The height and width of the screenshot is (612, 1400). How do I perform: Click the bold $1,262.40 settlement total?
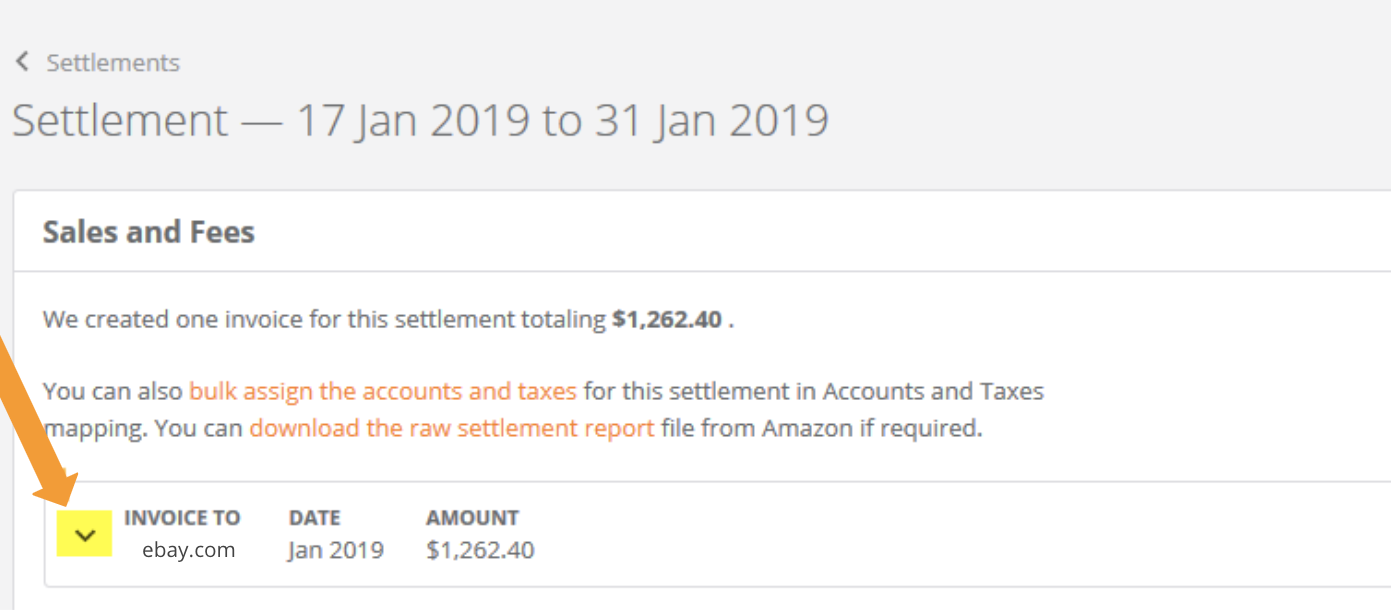pos(667,320)
